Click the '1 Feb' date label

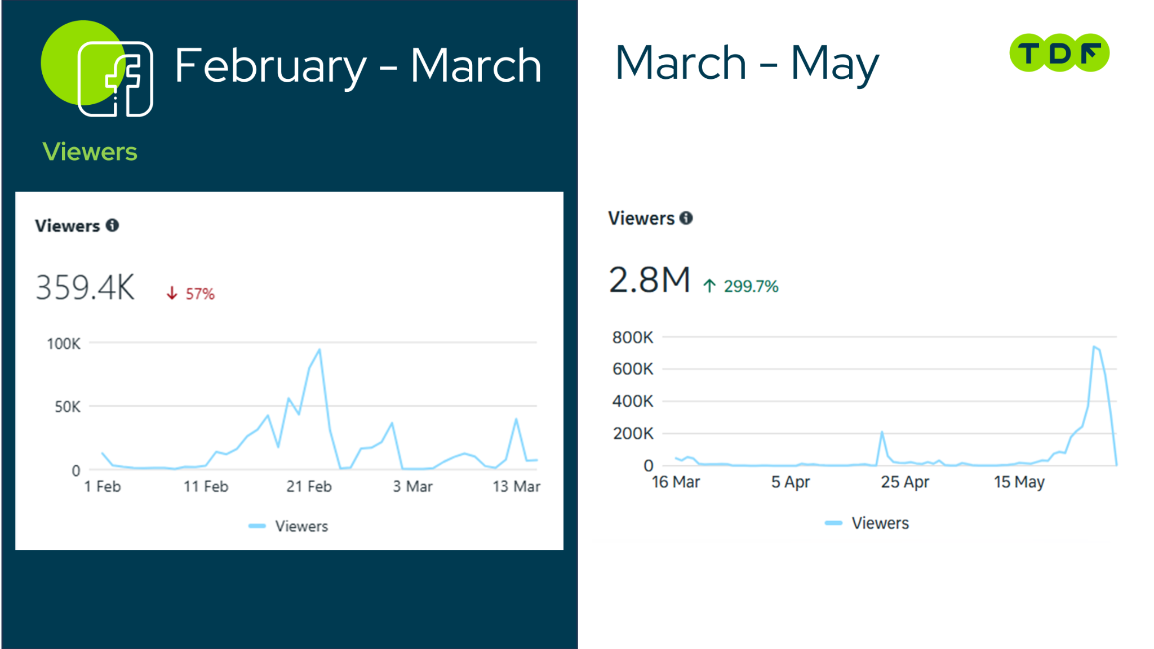(102, 486)
